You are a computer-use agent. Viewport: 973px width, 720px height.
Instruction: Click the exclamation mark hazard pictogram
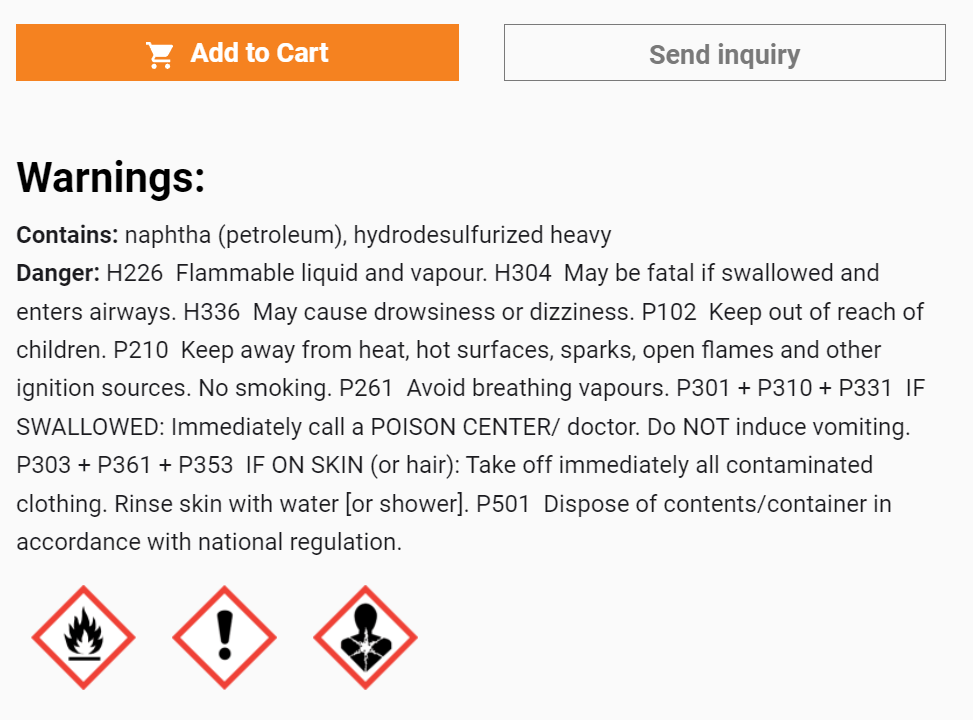[x=225, y=637]
